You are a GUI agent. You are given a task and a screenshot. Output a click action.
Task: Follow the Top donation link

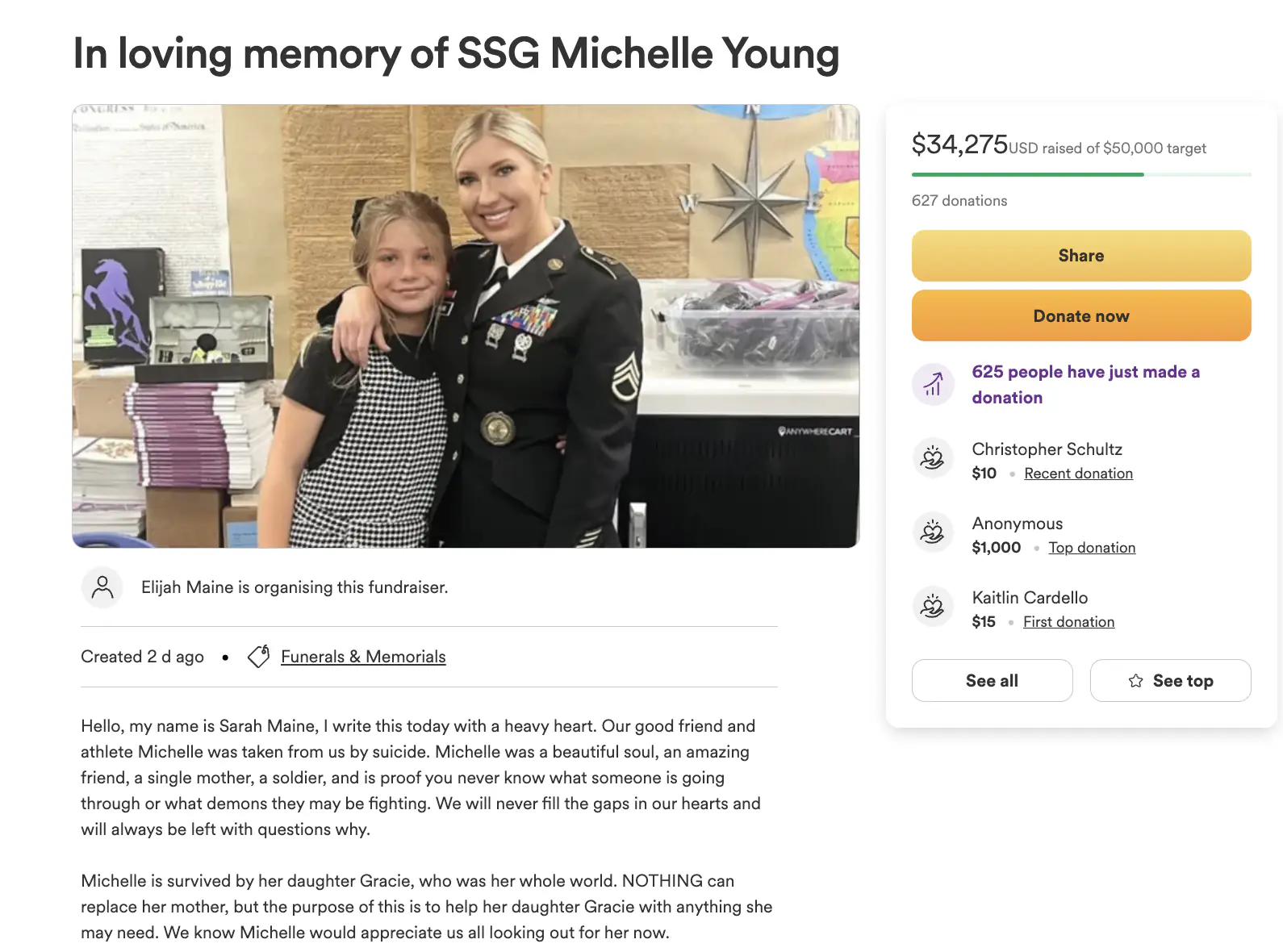point(1092,548)
